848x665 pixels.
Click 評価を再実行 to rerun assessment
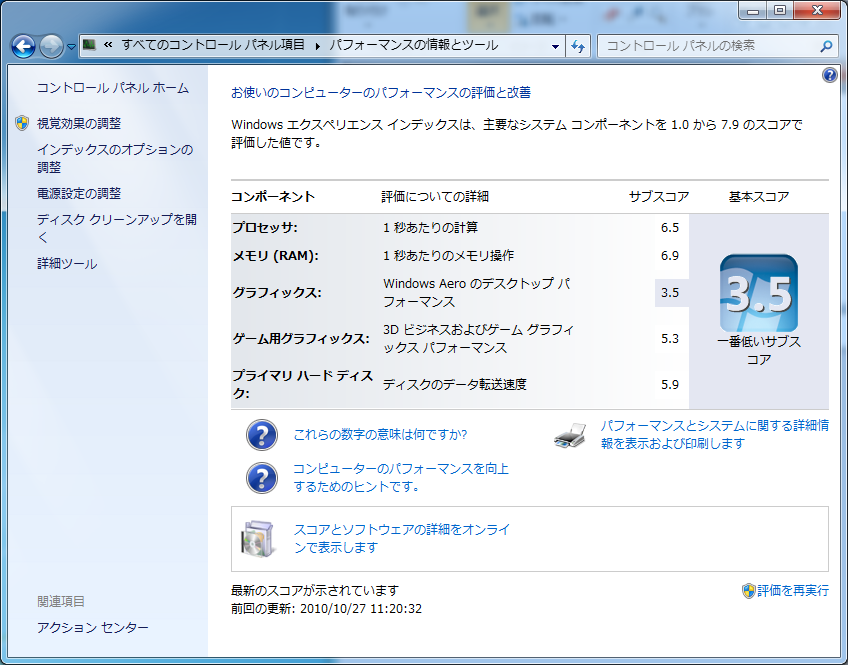coord(792,591)
